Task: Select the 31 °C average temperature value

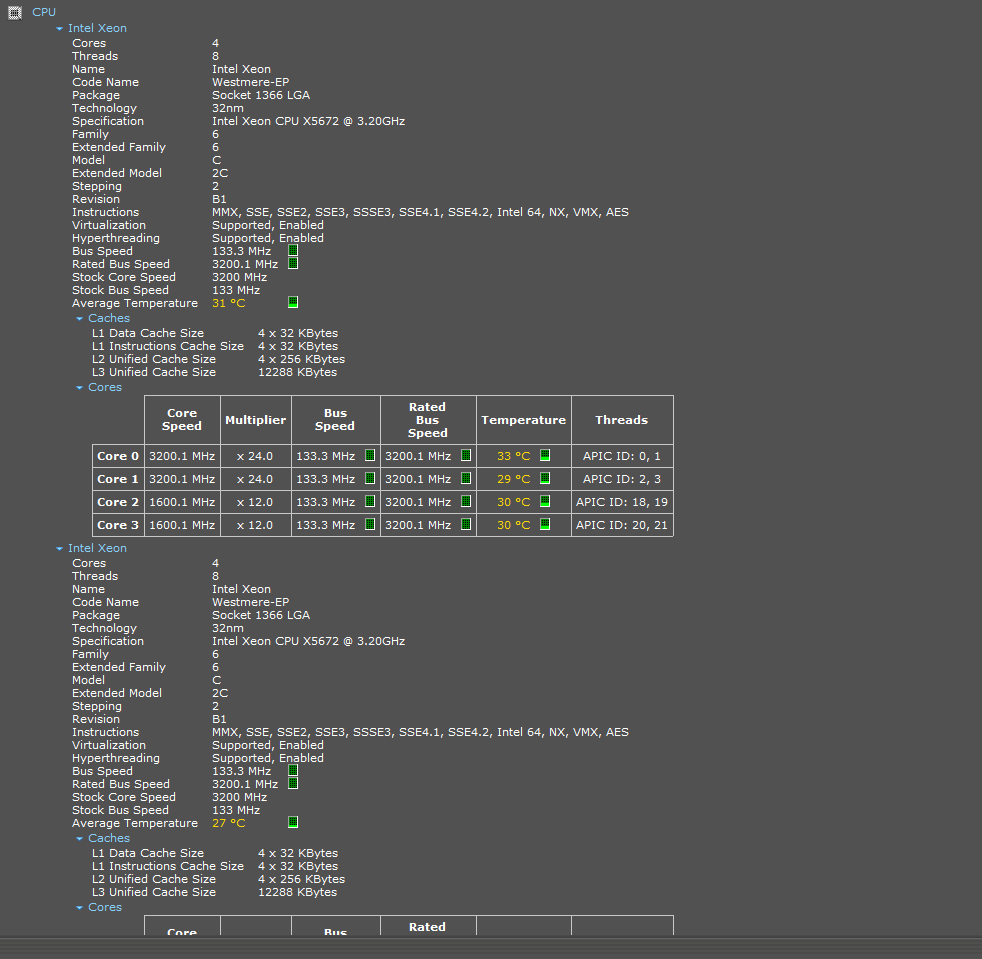Action: tap(229, 303)
